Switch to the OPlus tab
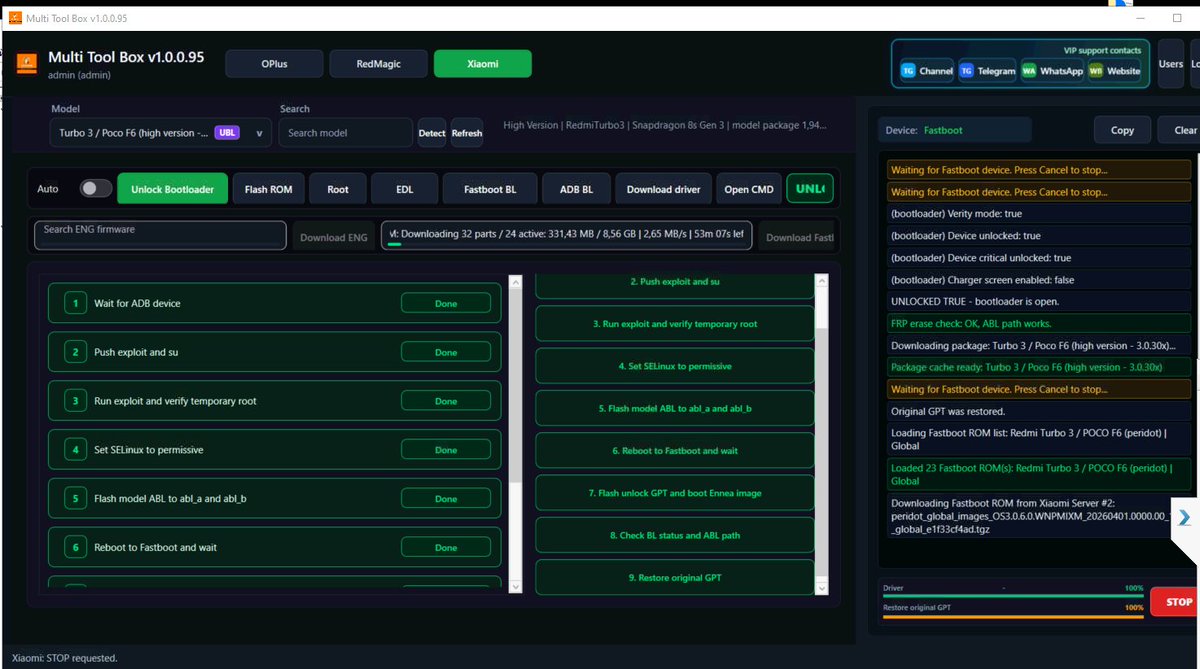Image resolution: width=1200 pixels, height=669 pixels. [x=274, y=63]
